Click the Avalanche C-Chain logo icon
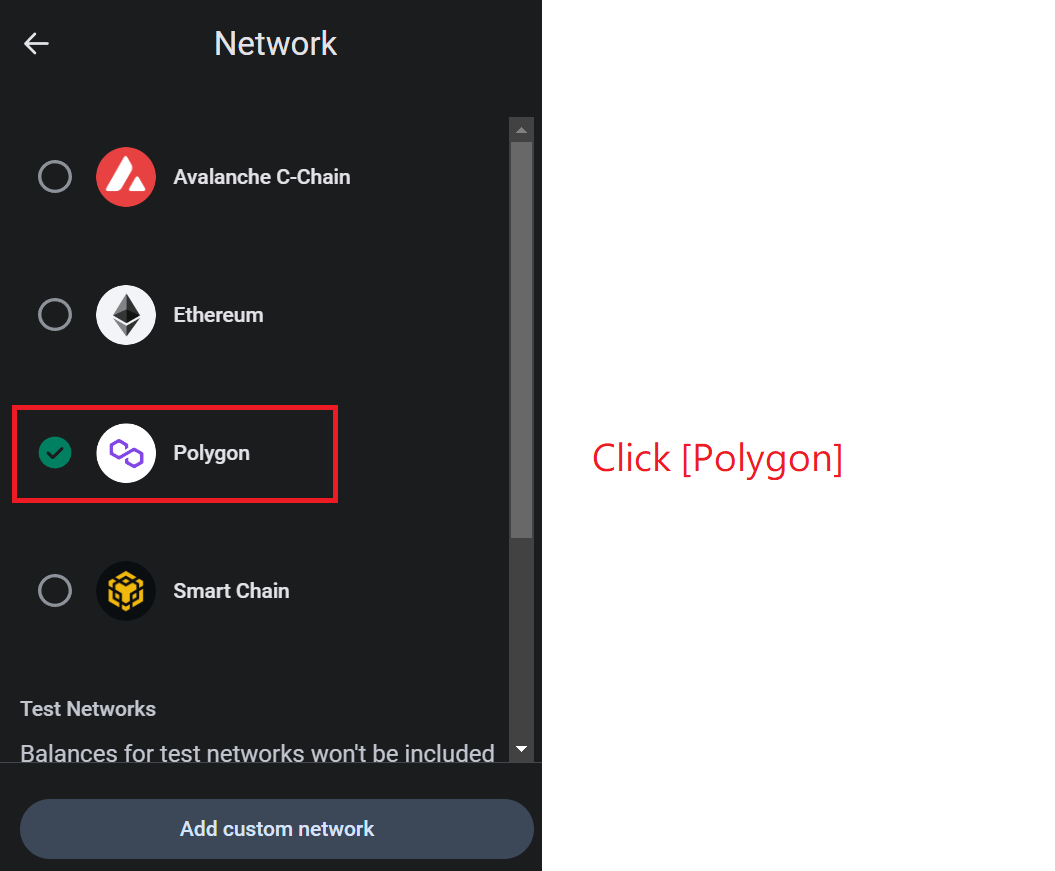The height and width of the screenshot is (871, 1055). pyautogui.click(x=126, y=177)
